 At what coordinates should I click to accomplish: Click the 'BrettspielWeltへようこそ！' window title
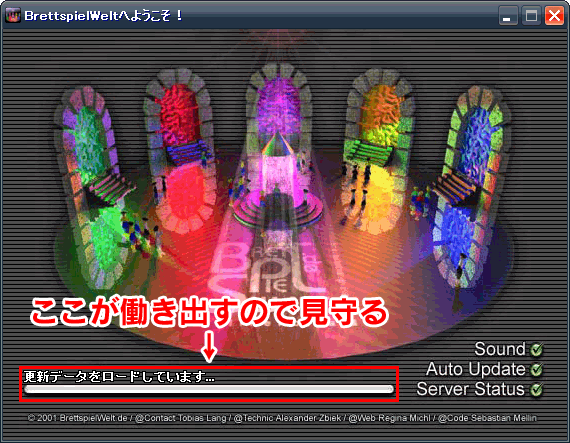click(104, 16)
